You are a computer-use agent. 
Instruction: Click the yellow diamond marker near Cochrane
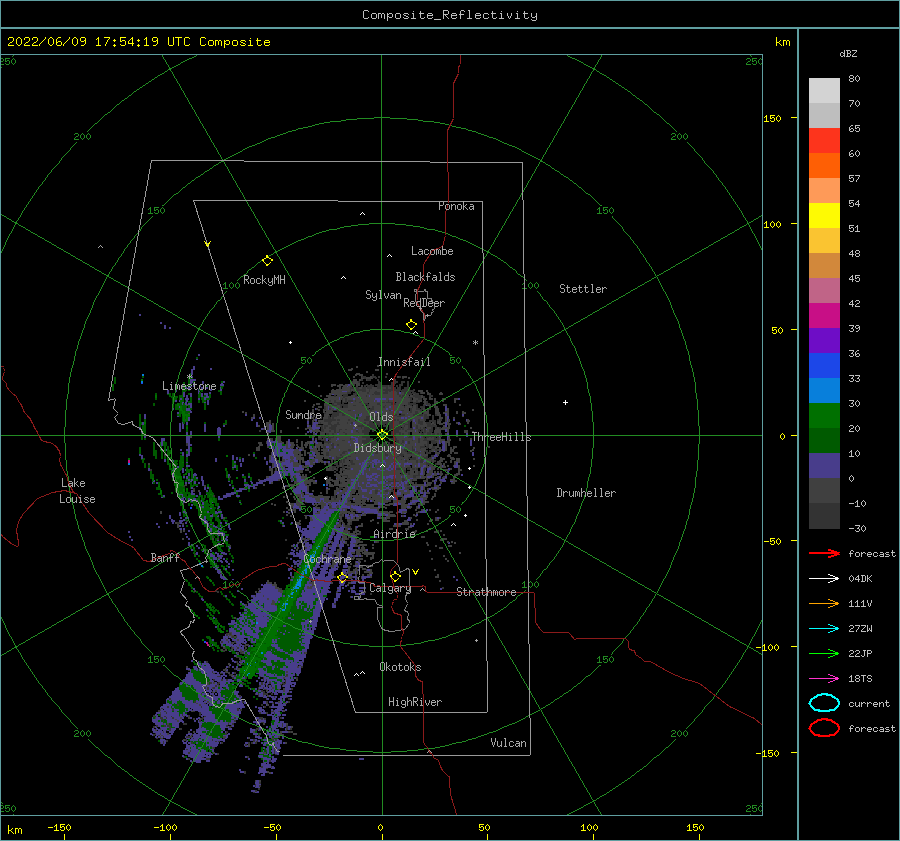pos(343,577)
